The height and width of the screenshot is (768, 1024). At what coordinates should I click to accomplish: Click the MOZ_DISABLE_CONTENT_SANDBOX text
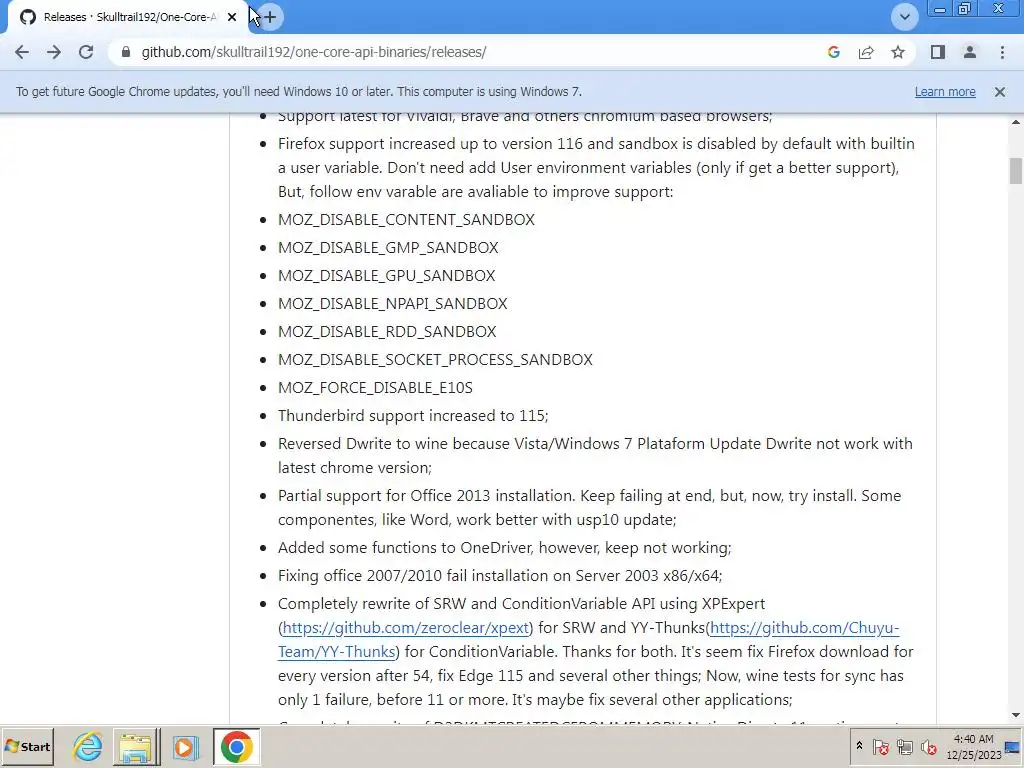tap(406, 219)
